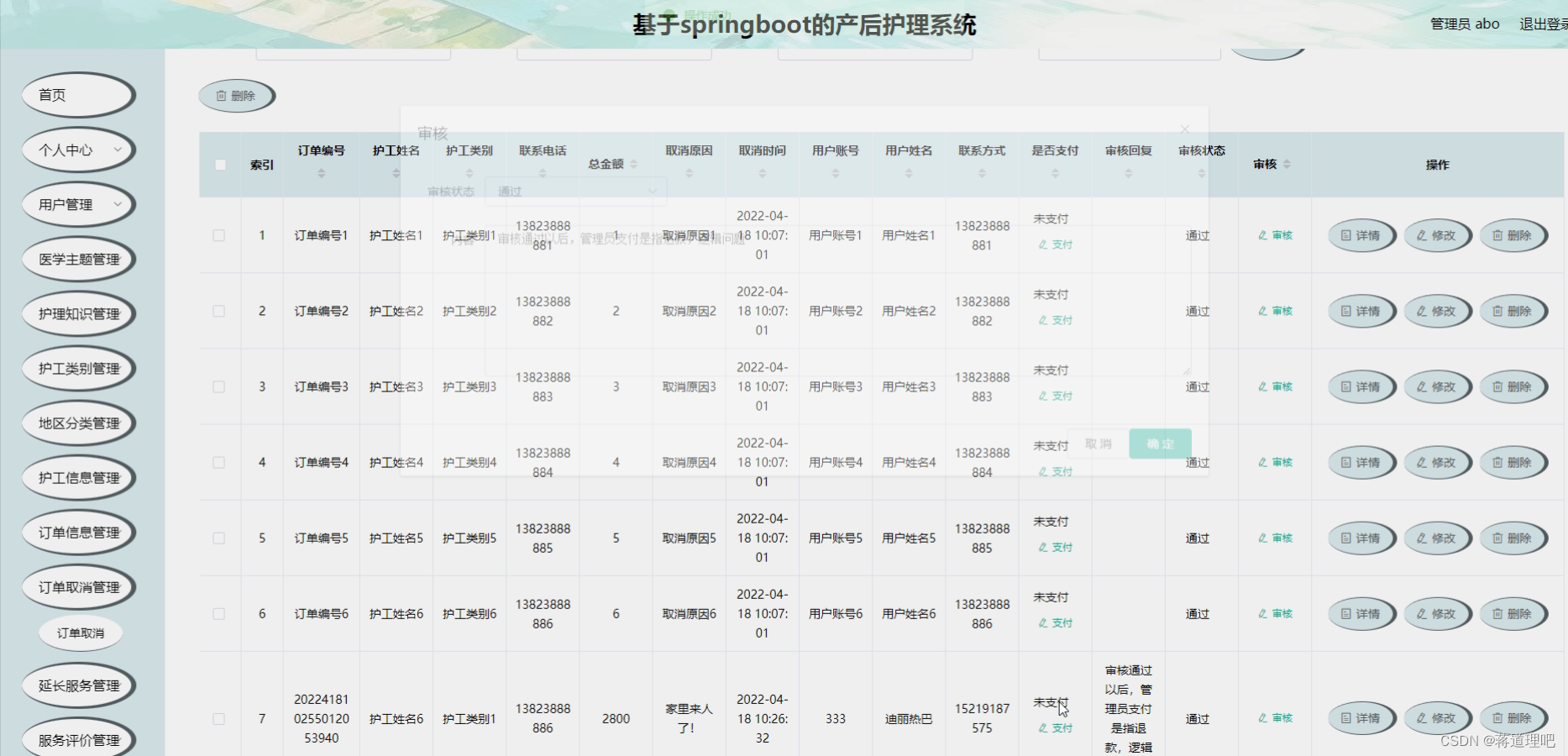Sort by the 审核 column arrows
The width and height of the screenshot is (1568, 756).
pyautogui.click(x=1287, y=164)
